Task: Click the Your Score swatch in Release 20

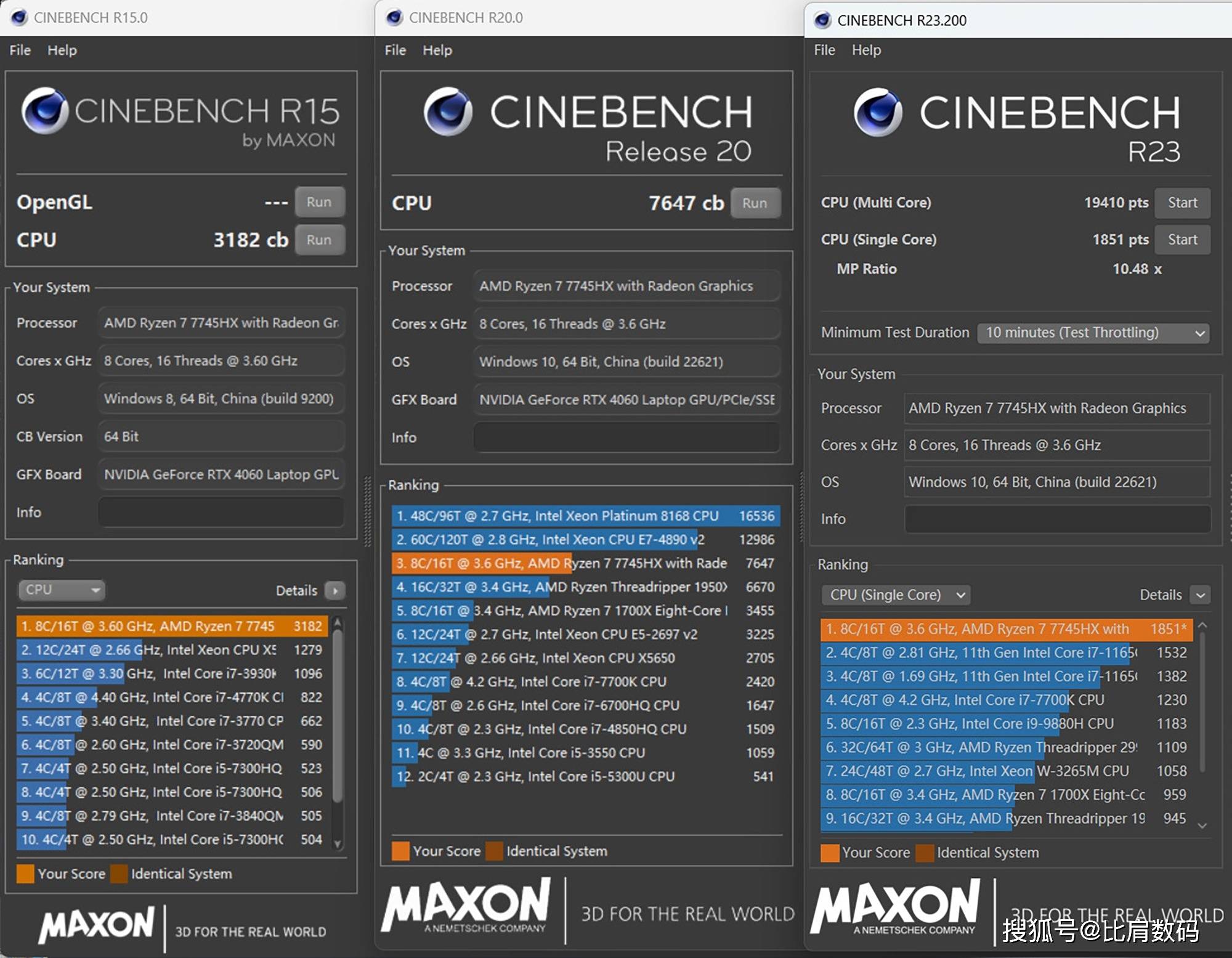Action: 400,851
